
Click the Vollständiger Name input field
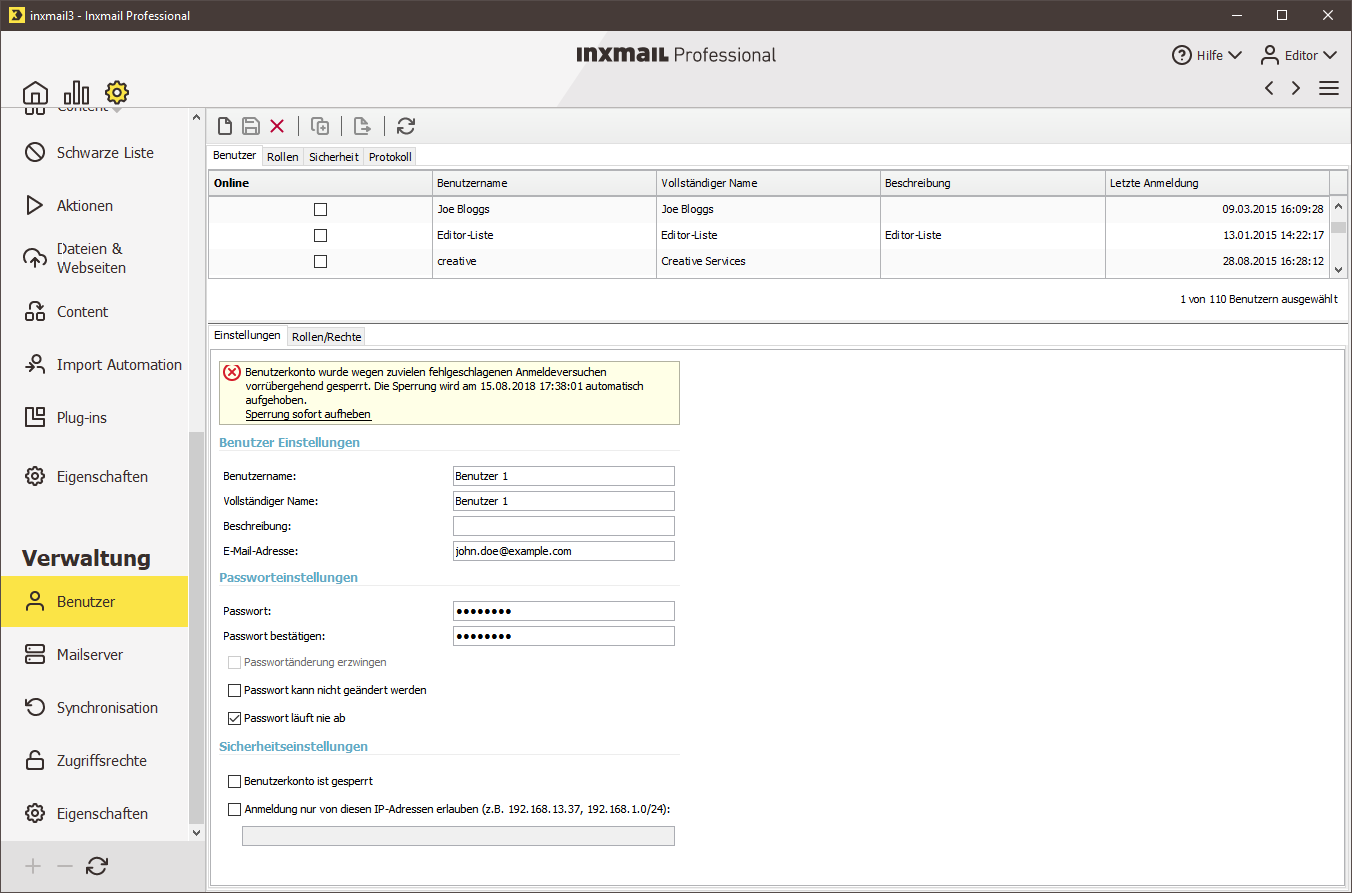coord(564,501)
